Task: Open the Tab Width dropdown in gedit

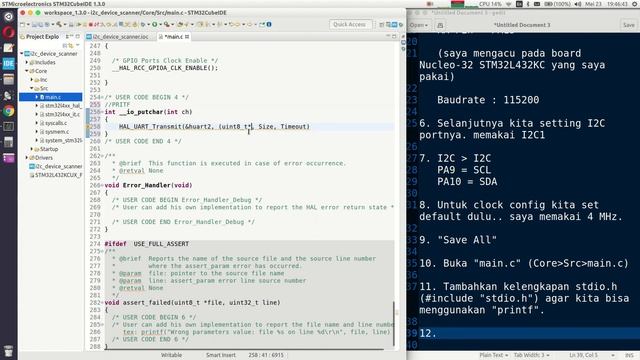Action: click(531, 355)
